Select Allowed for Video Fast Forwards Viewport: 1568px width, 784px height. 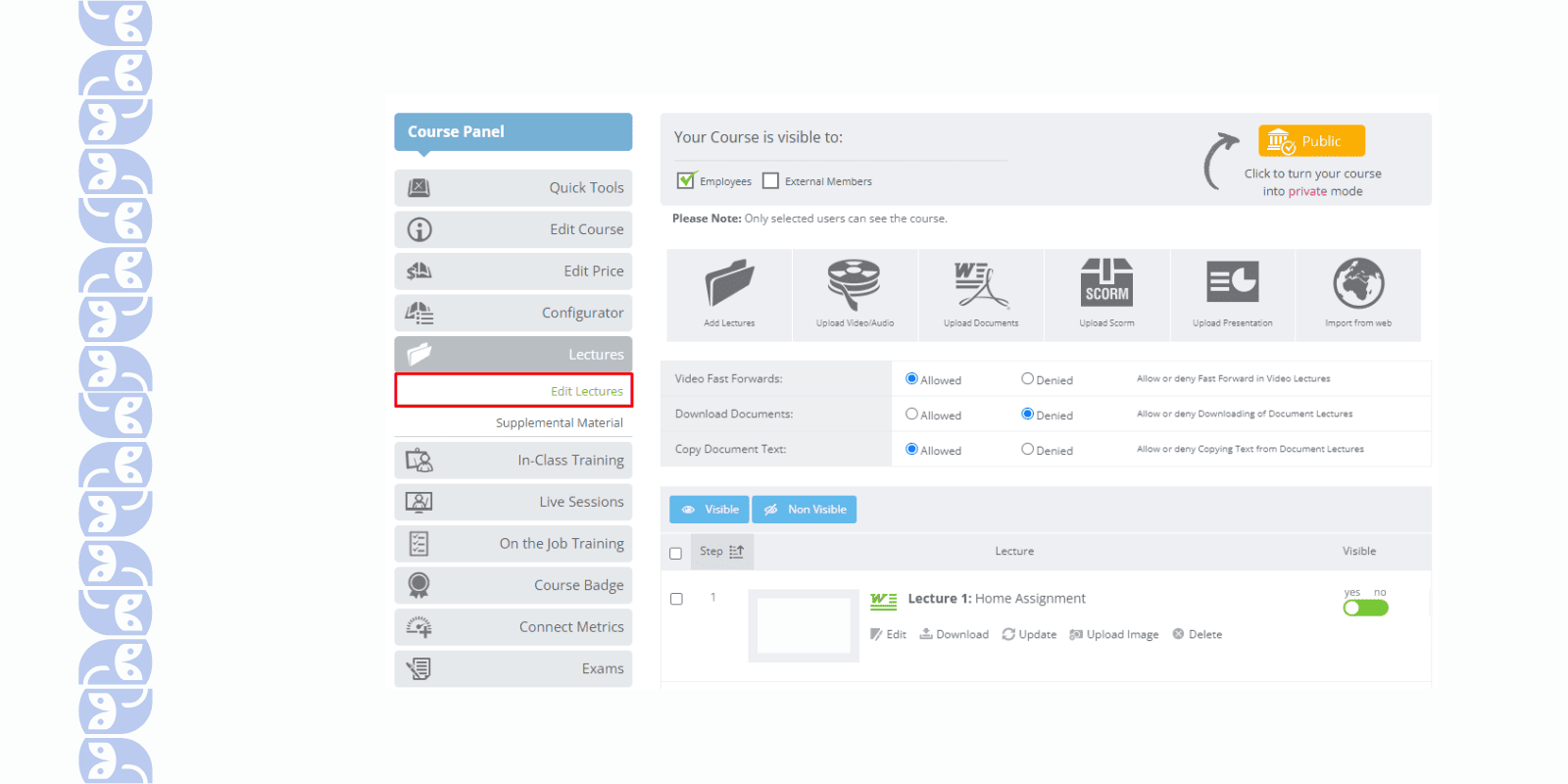911,378
